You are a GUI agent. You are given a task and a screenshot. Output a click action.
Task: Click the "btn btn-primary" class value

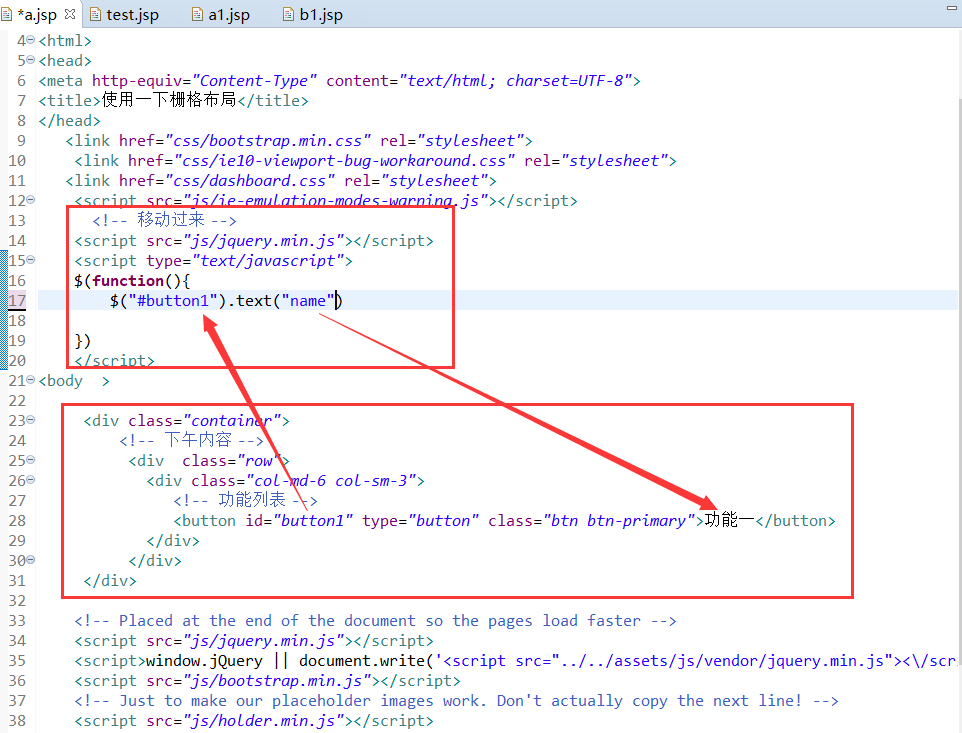click(x=619, y=521)
